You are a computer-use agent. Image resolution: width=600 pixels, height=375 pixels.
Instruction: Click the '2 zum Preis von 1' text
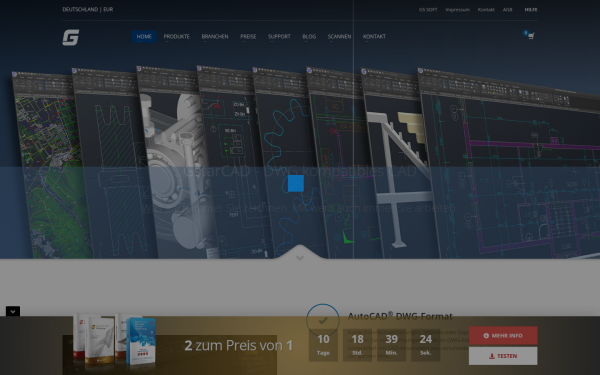[238, 346]
